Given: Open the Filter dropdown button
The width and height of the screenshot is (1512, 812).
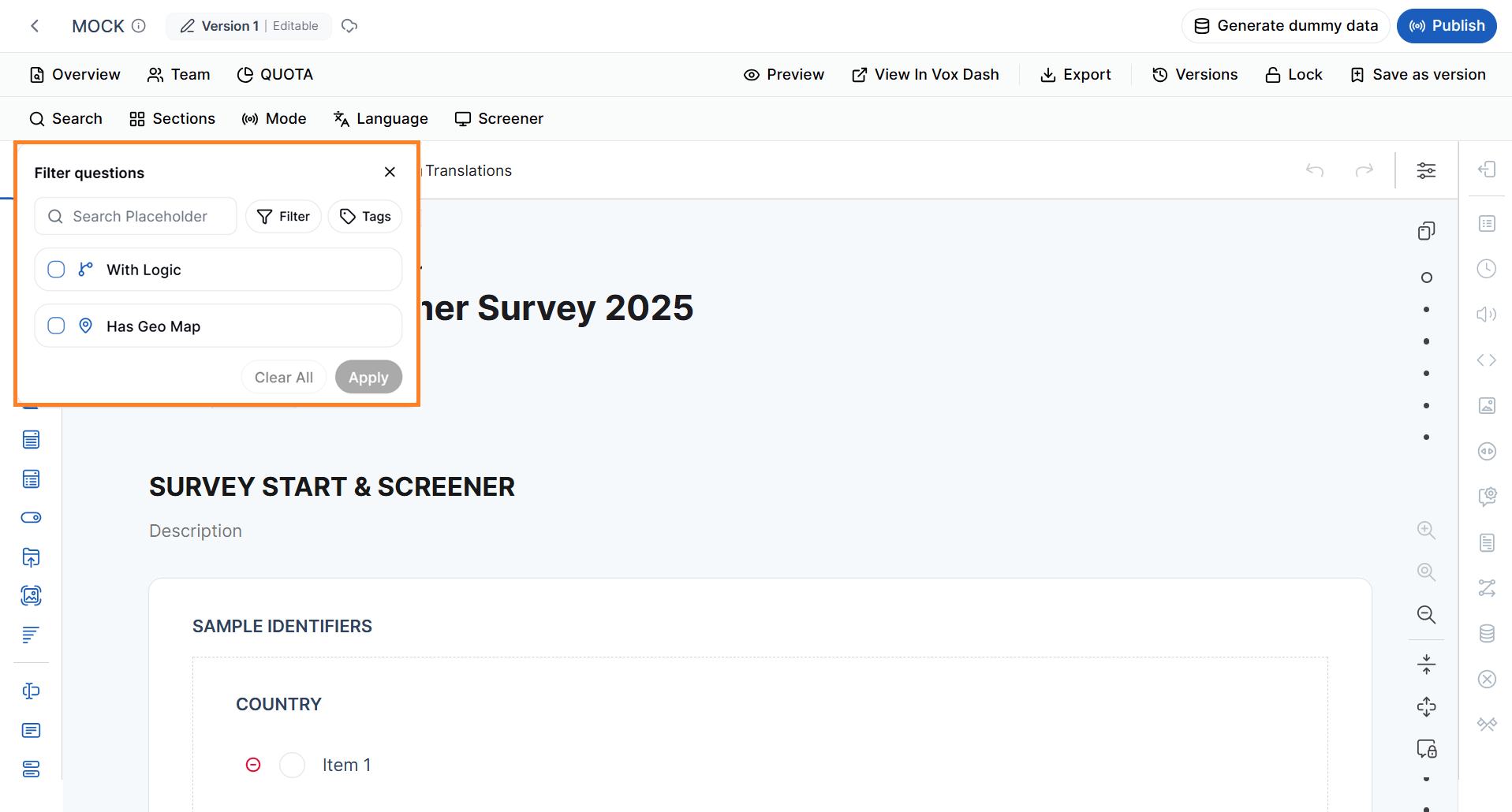Looking at the screenshot, I should (x=283, y=216).
